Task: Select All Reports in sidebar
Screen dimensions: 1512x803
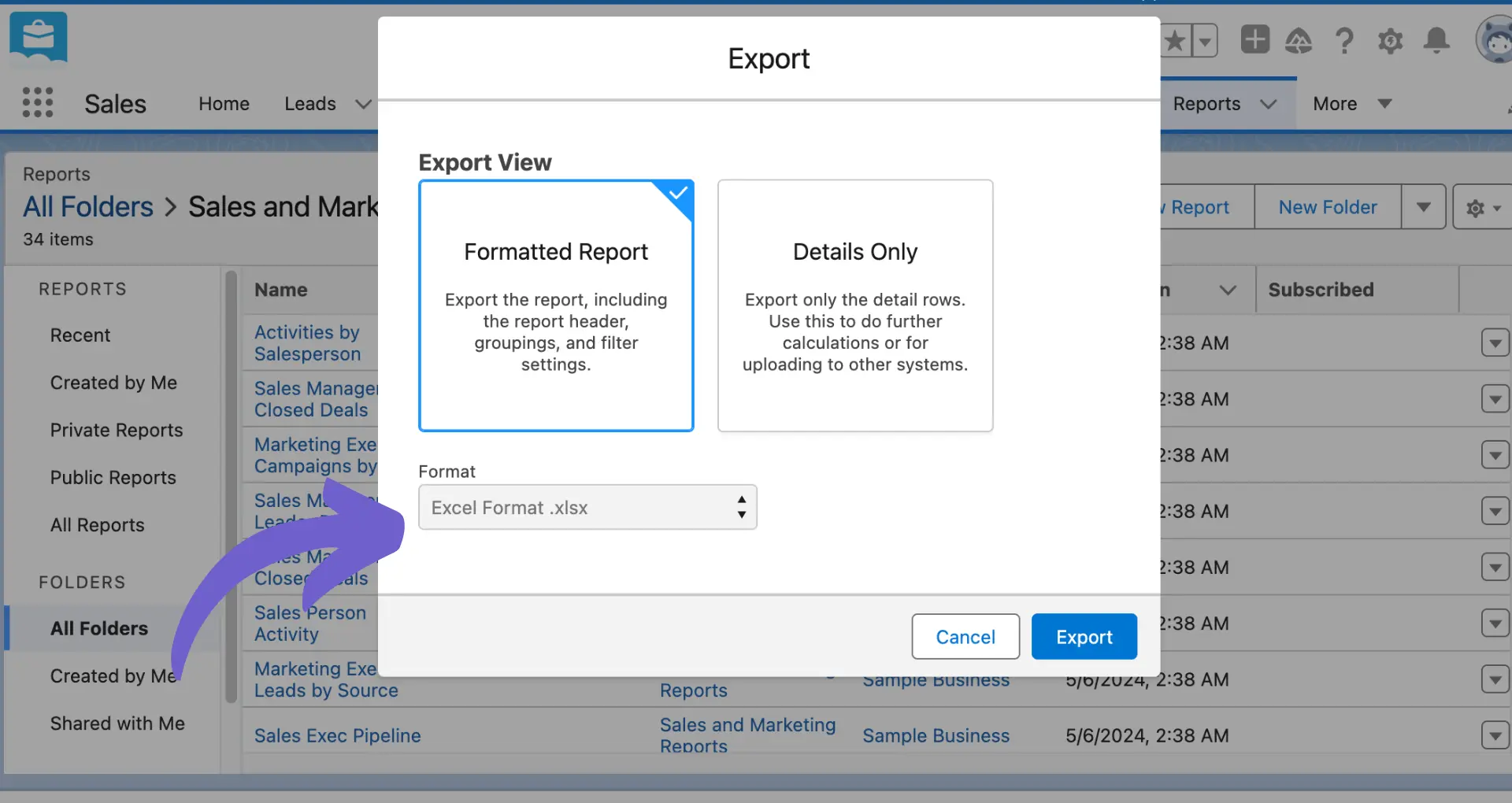Action: coord(98,524)
